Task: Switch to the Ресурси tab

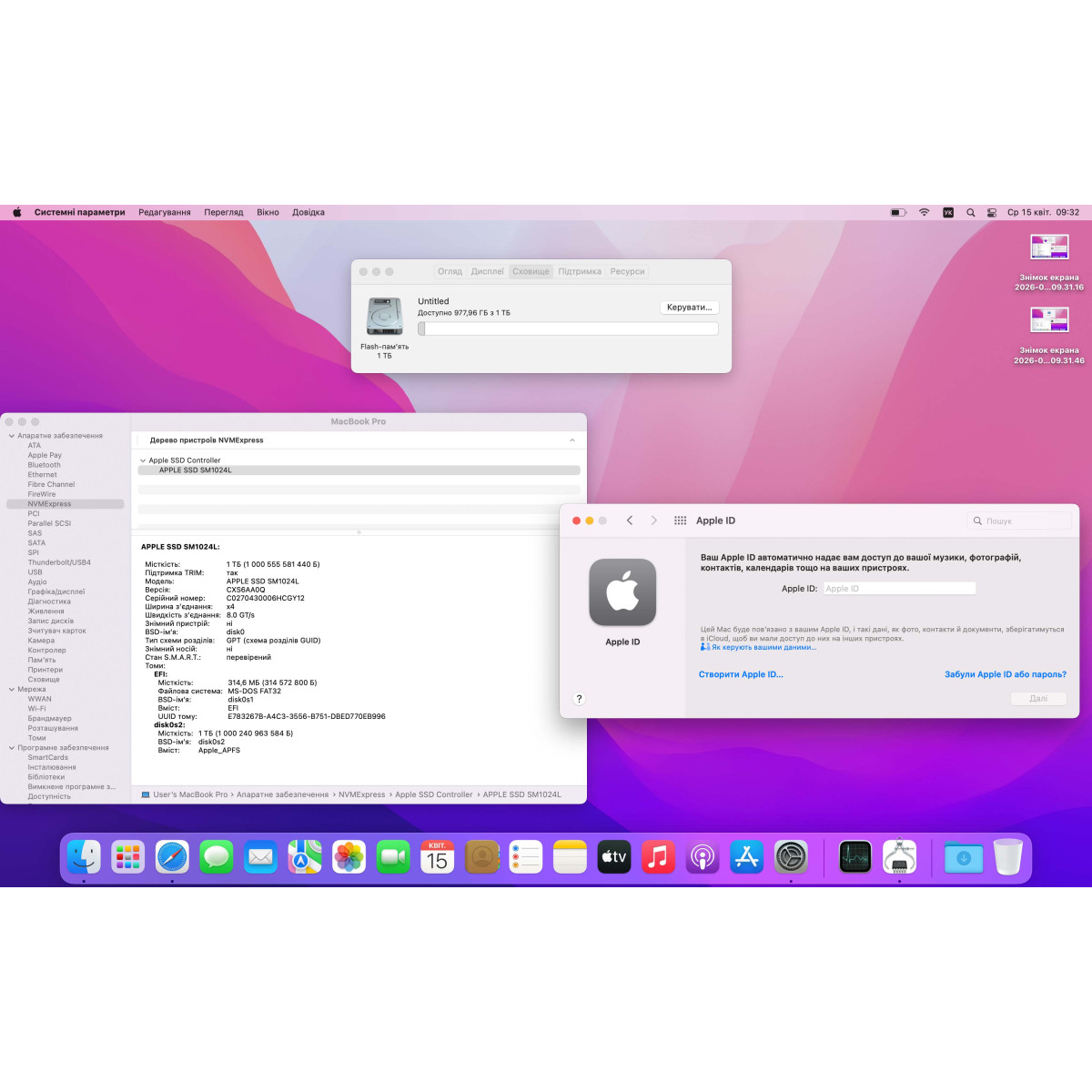Action: 627,271
